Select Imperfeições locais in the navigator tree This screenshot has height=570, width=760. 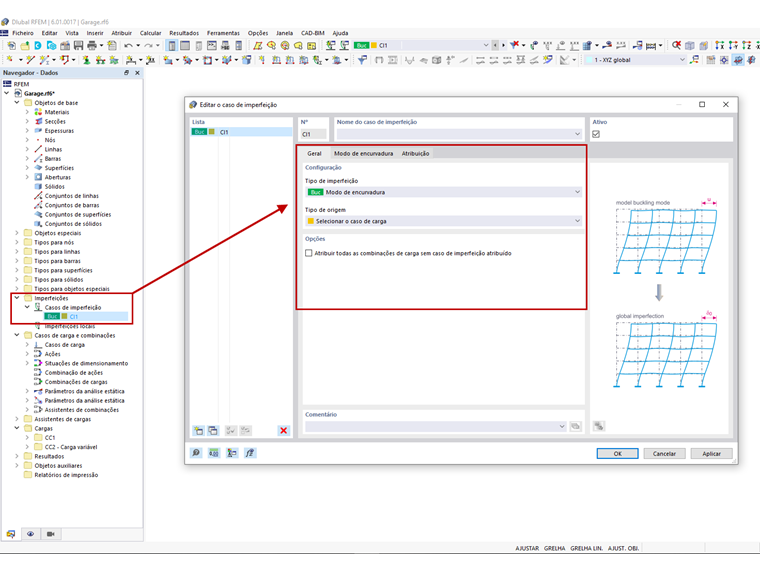coord(69,326)
